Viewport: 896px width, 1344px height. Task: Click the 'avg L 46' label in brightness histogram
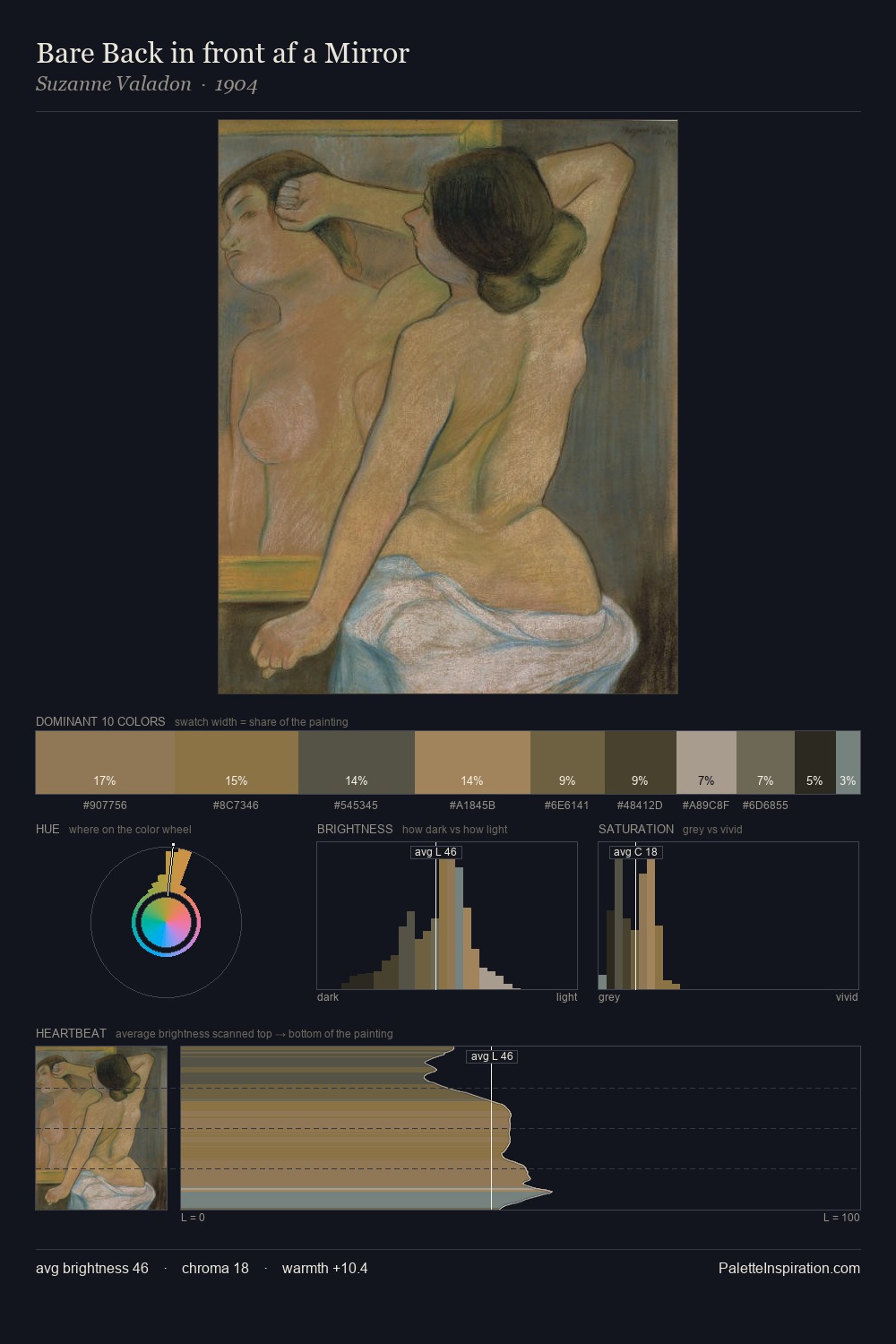click(436, 852)
